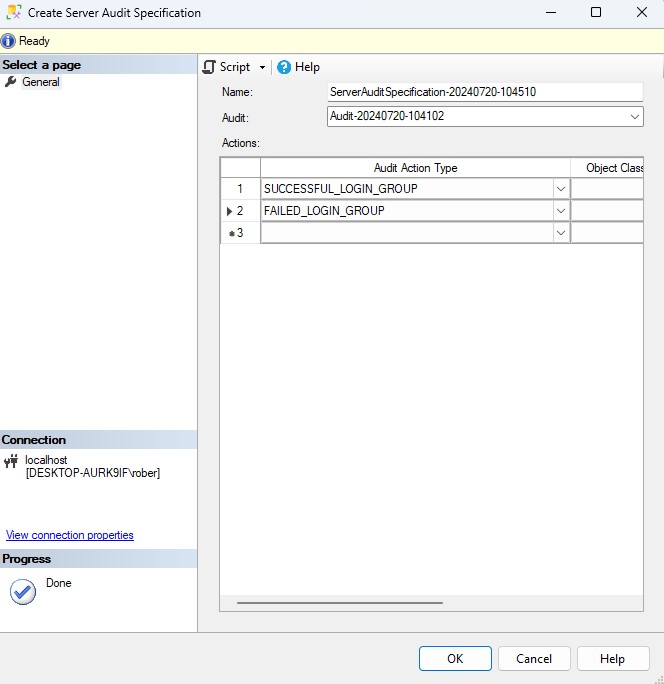This screenshot has height=684, width=664.
Task: Click View connection properties link
Action: point(69,535)
